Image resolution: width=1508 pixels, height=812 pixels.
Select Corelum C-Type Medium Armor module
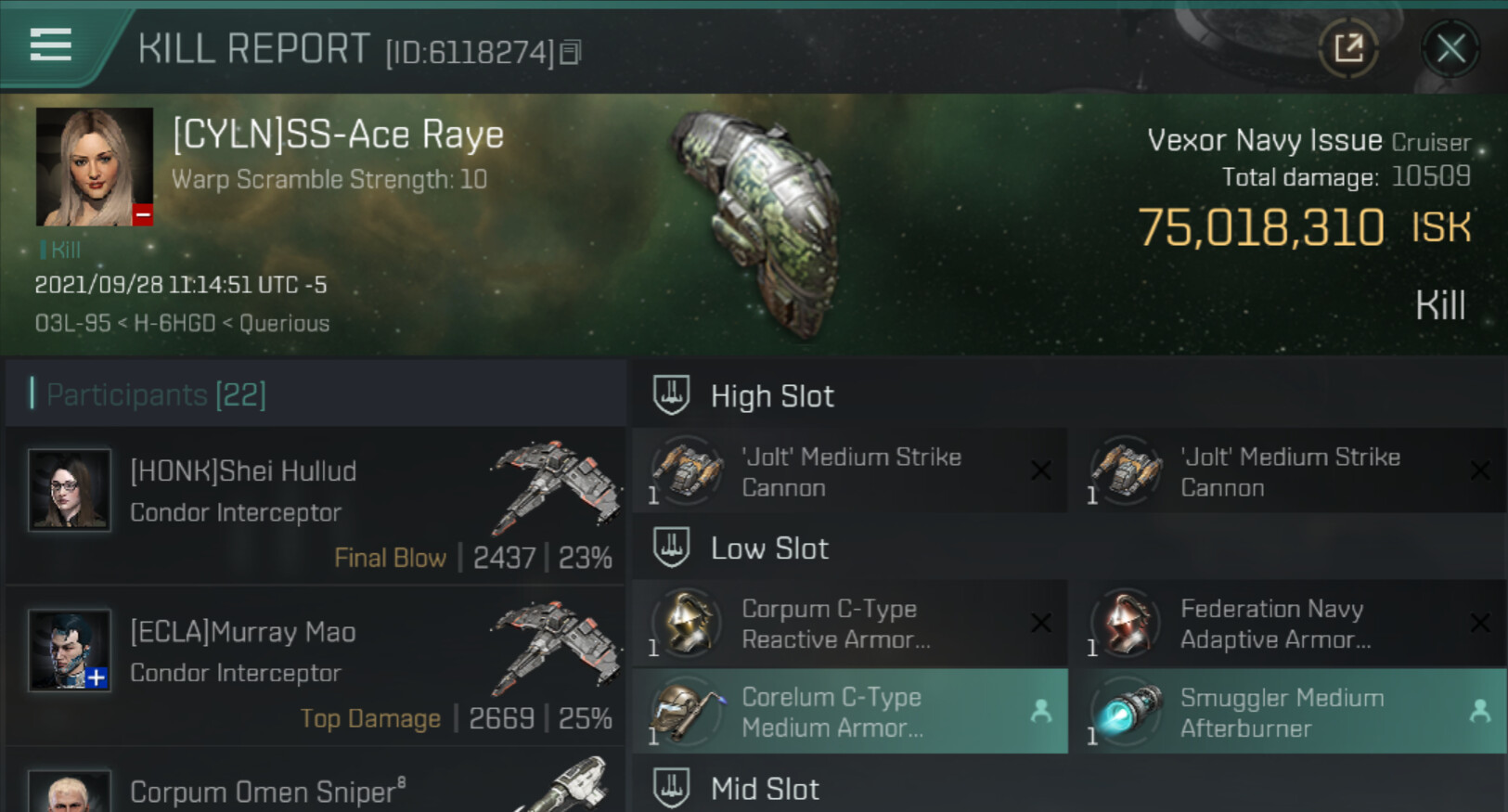coord(849,712)
